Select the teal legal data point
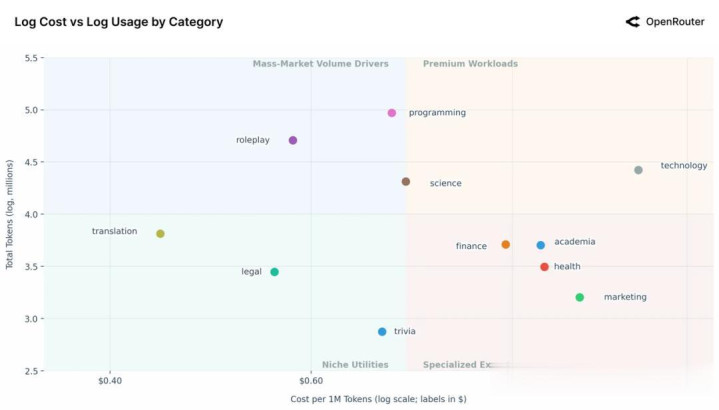Viewport: 719px width, 410px height. coord(275,272)
